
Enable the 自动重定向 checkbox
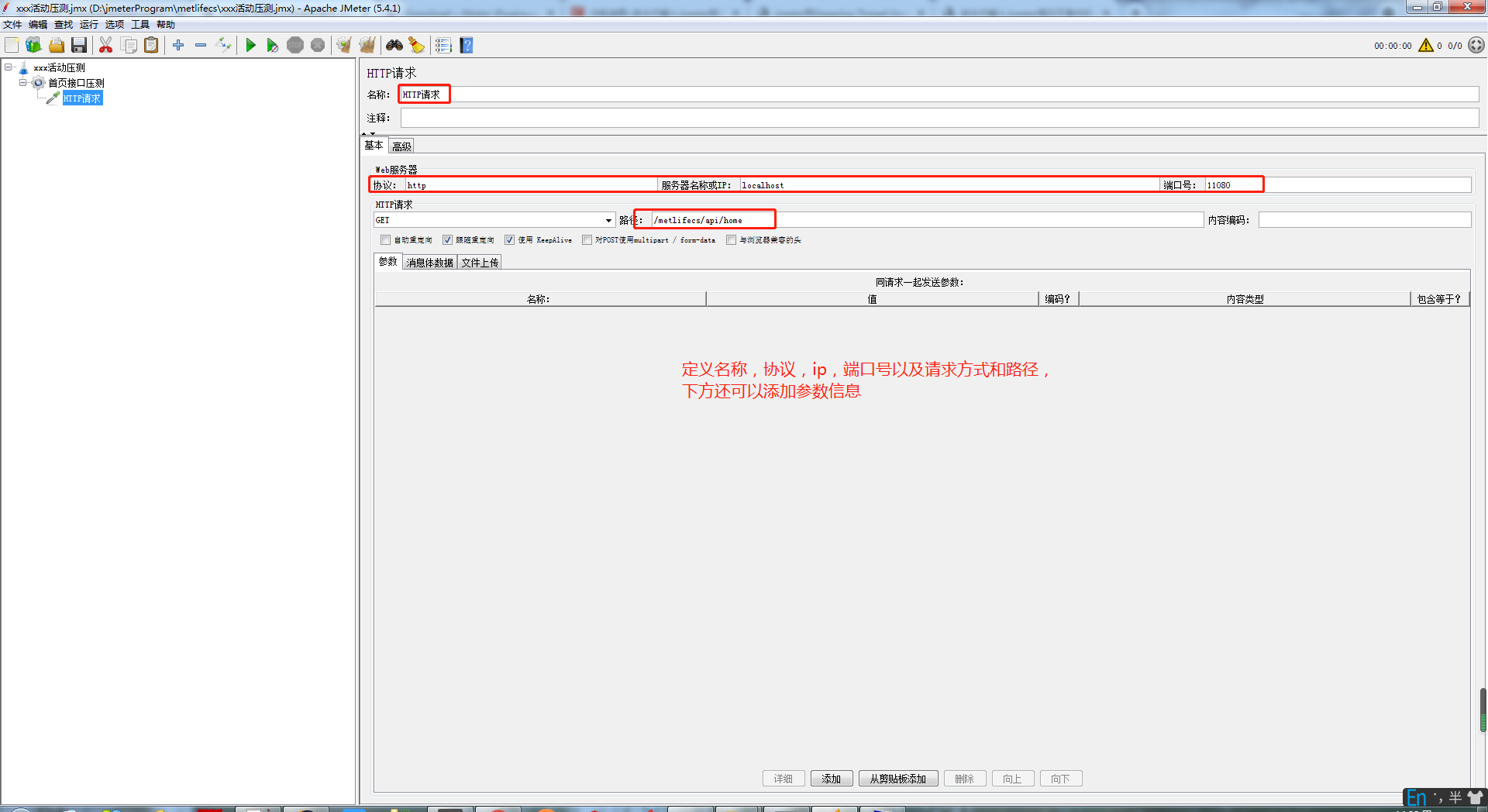coord(385,240)
